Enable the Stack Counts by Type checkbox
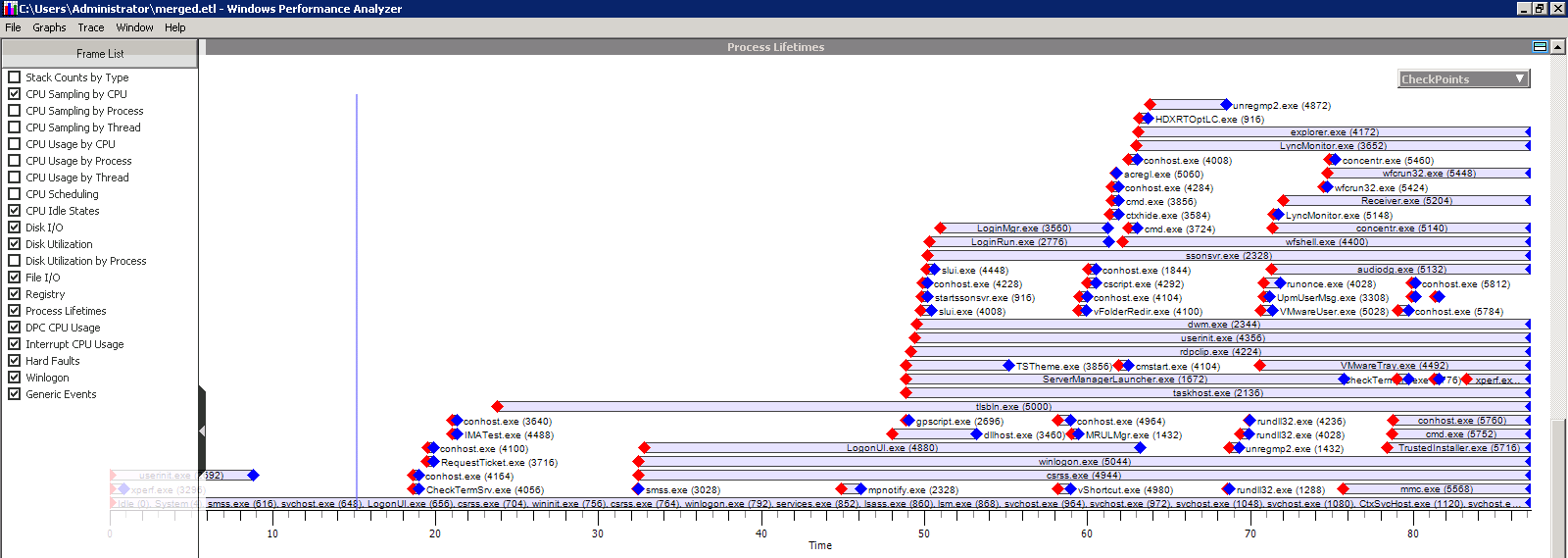Screen dimensions: 1568x558 coord(14,76)
